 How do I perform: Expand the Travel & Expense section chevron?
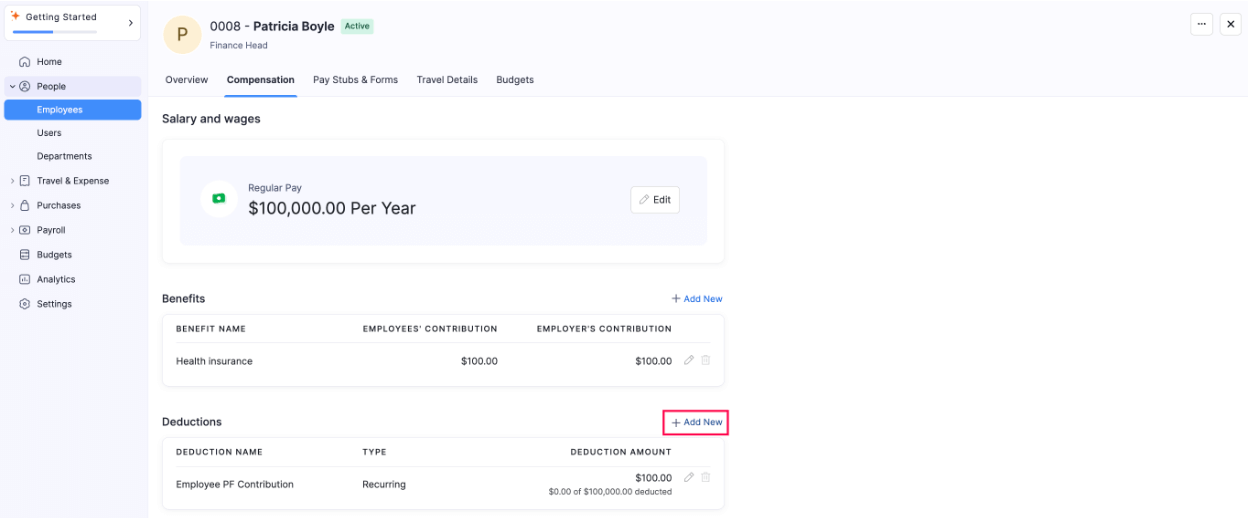pos(12,181)
